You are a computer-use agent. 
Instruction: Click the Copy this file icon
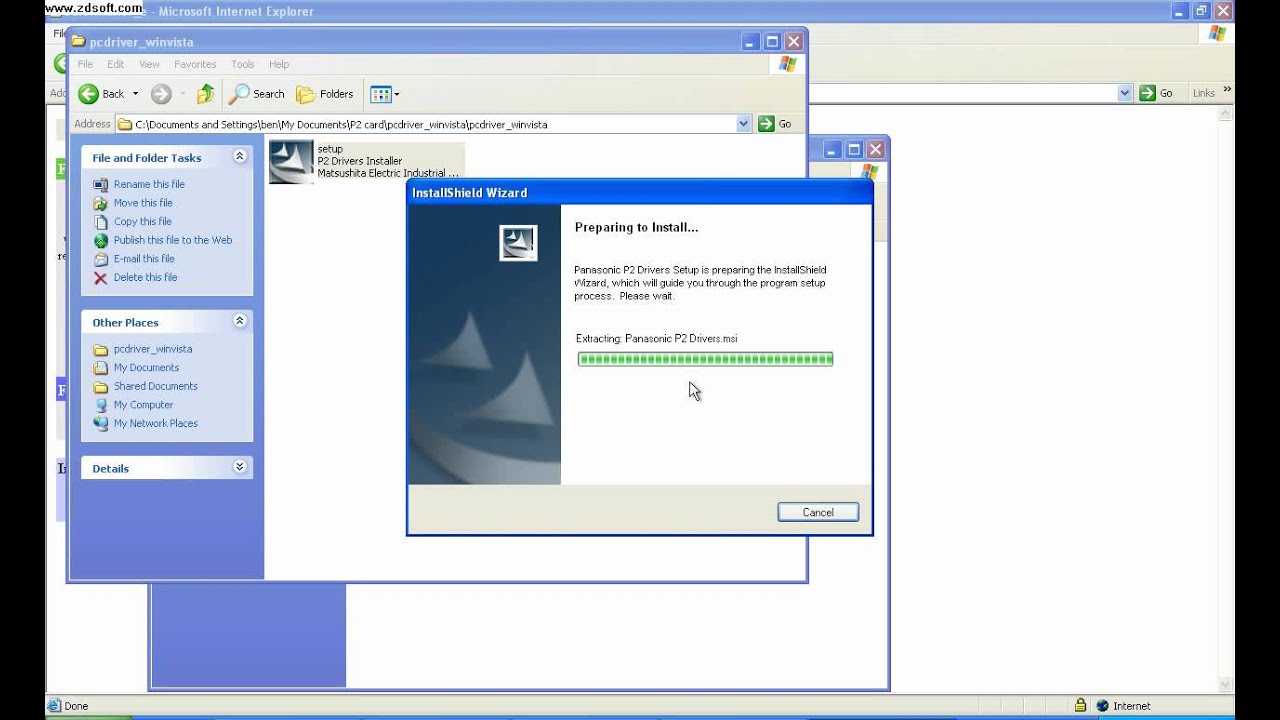click(100, 222)
